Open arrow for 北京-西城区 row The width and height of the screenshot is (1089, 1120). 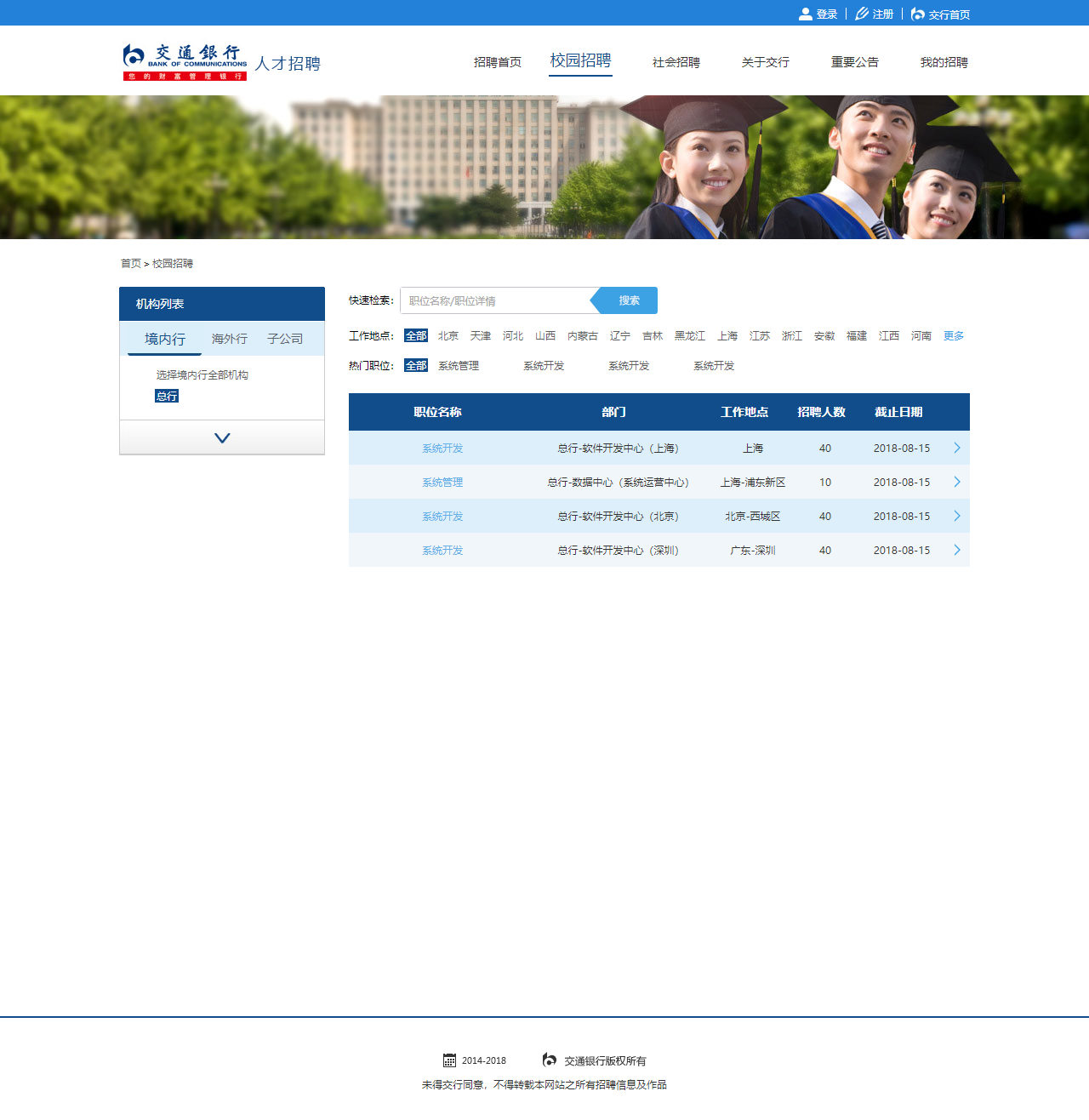click(957, 516)
